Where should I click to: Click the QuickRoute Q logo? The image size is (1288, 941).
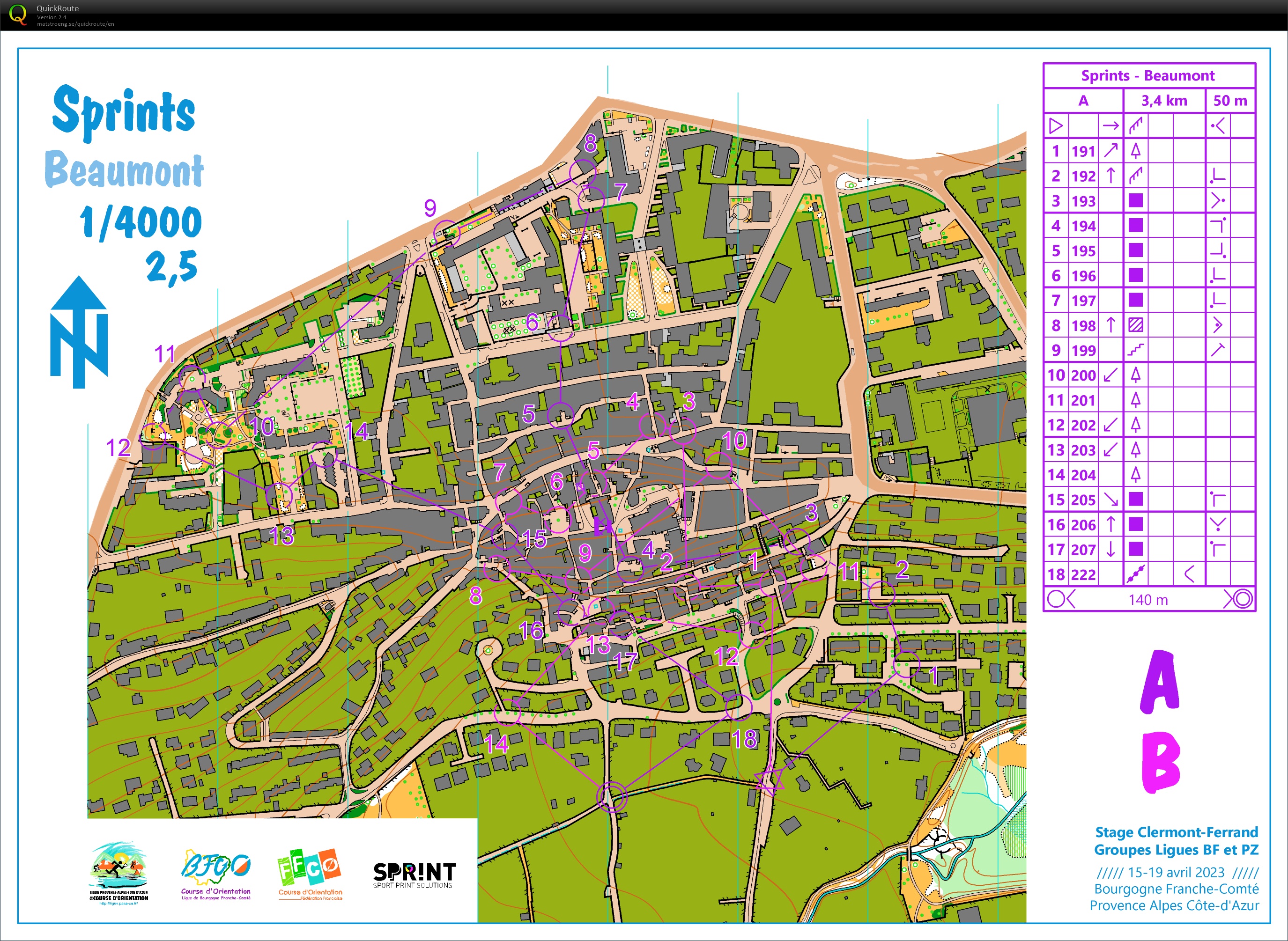(18, 14)
